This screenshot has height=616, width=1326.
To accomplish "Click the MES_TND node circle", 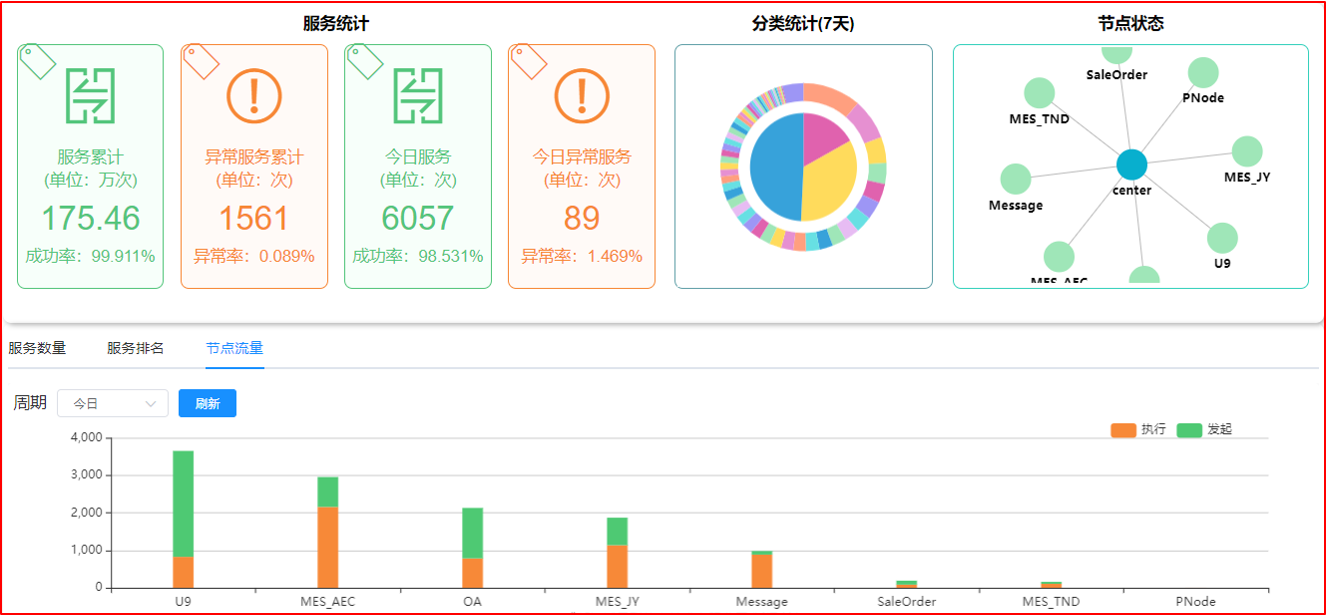I will pyautogui.click(x=1039, y=94).
